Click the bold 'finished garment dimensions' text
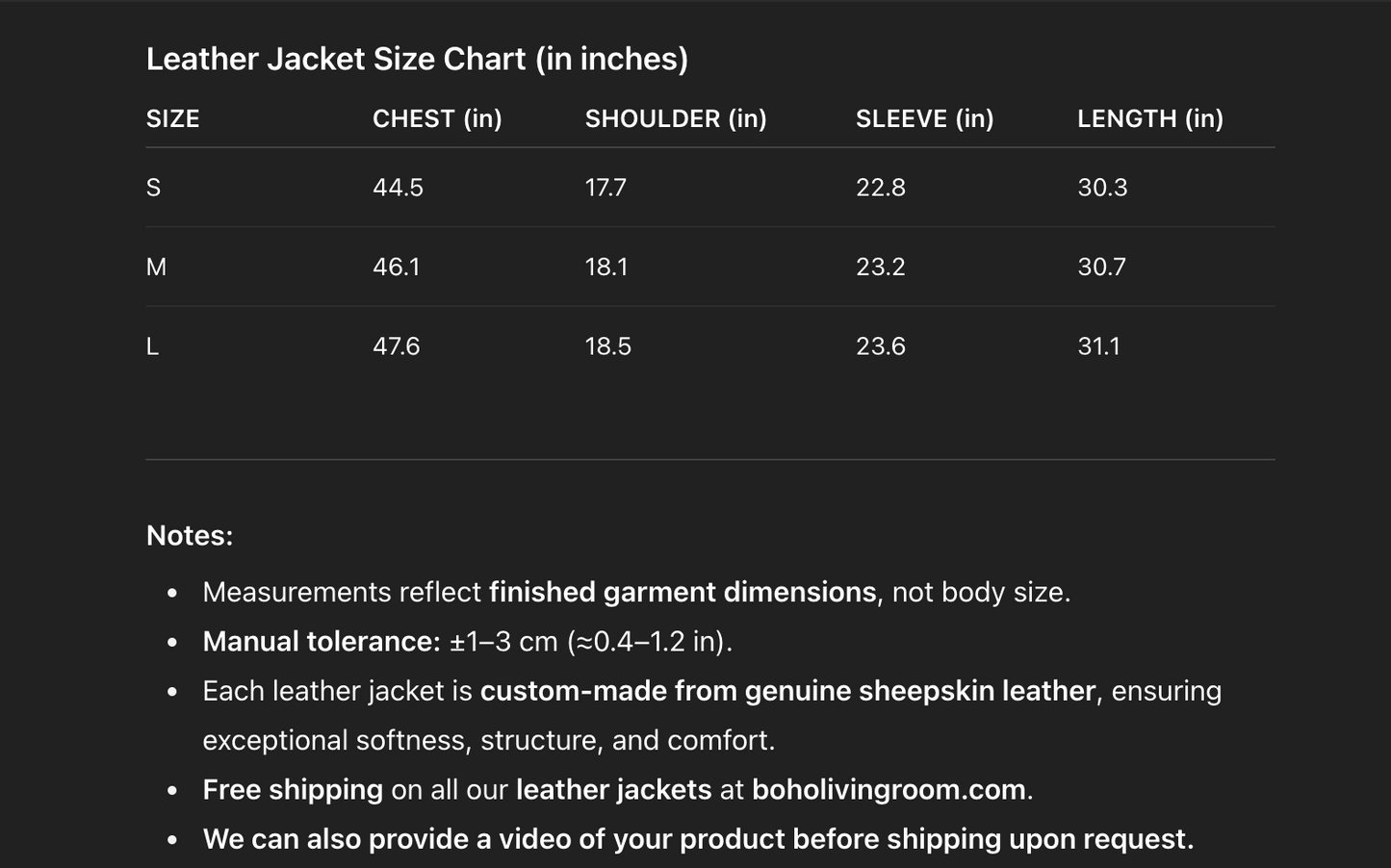 pyautogui.click(x=683, y=592)
